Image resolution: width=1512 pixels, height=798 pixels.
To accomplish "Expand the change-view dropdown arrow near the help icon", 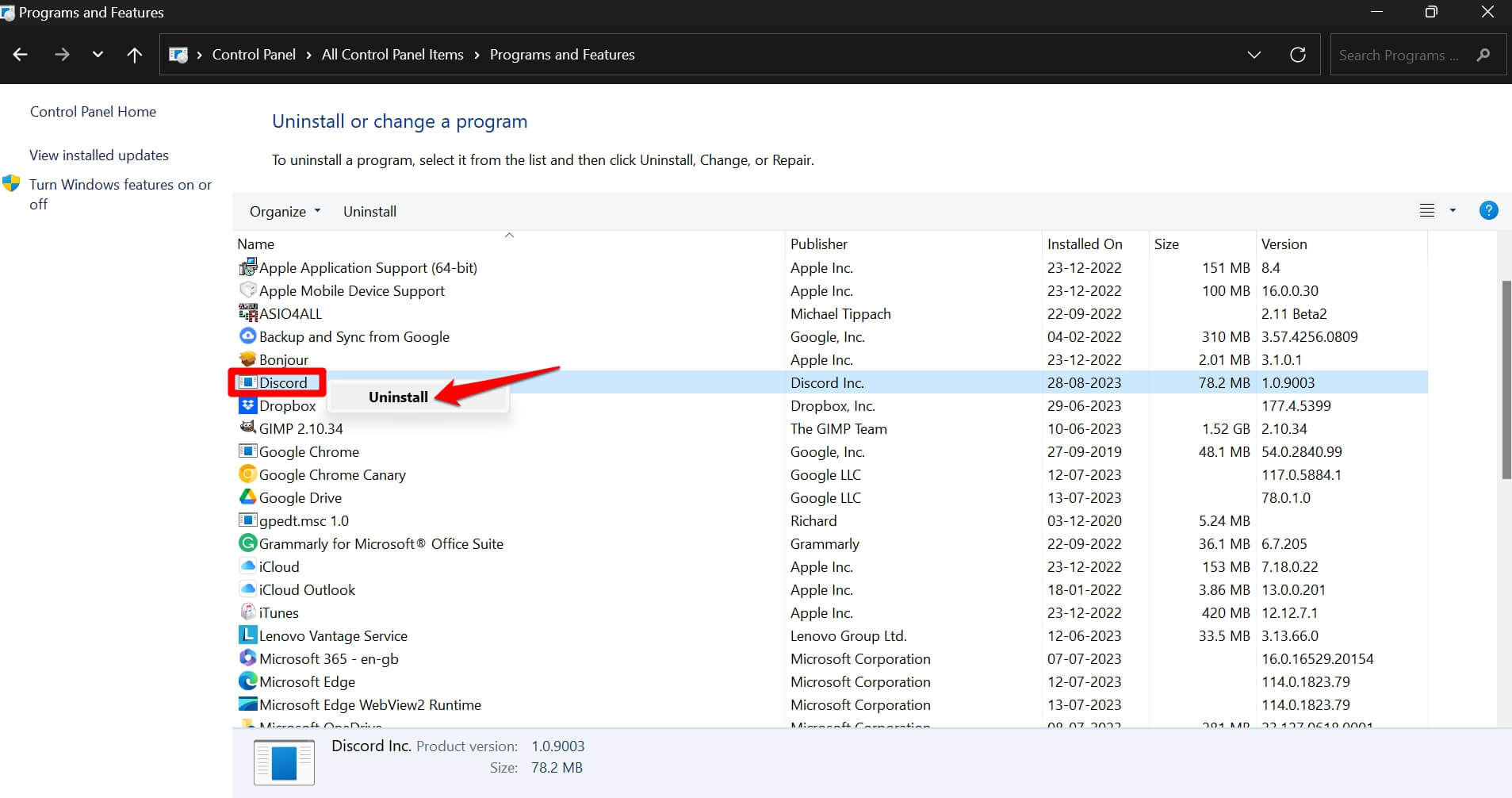I will 1453,210.
